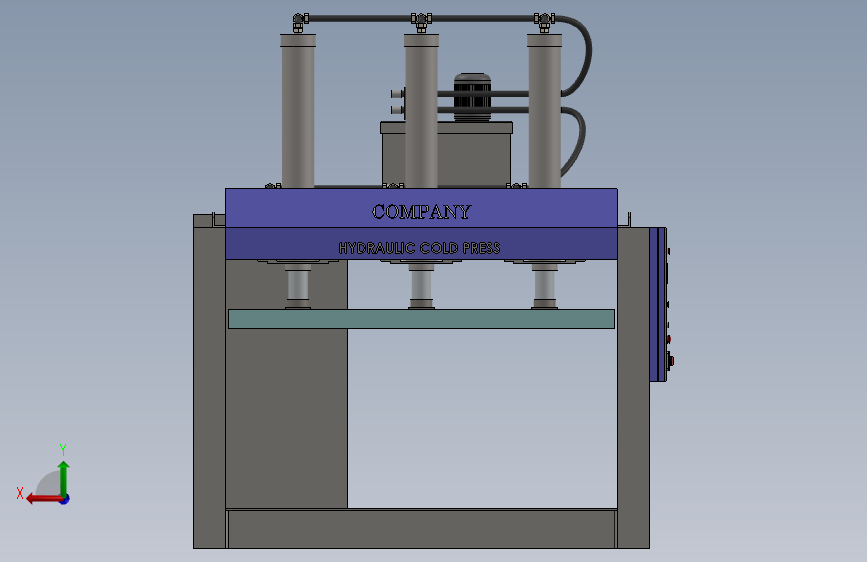Select the top horizontal black hose
Image resolution: width=867 pixels, height=562 pixels.
[421, 19]
